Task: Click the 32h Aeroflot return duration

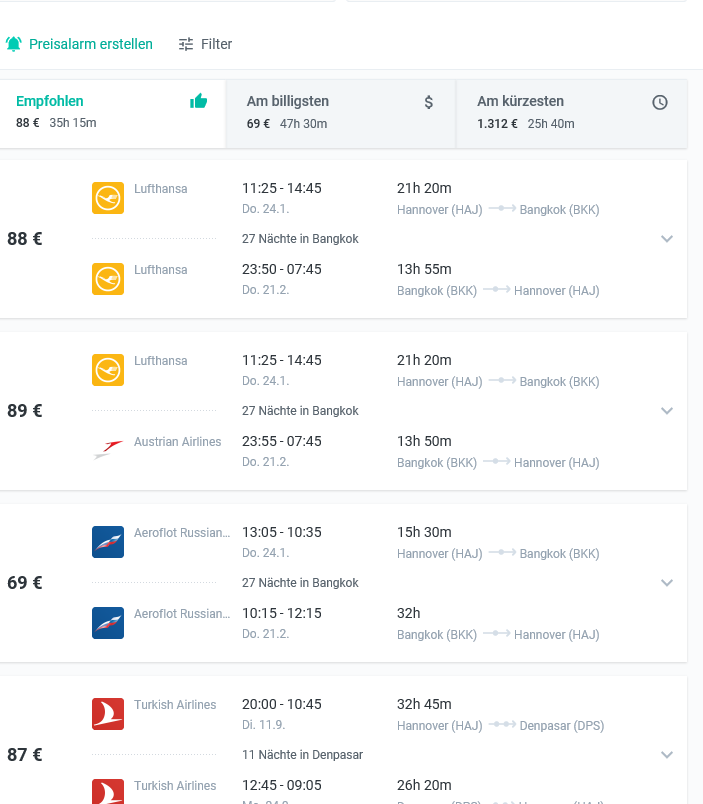Action: pyautogui.click(x=409, y=613)
